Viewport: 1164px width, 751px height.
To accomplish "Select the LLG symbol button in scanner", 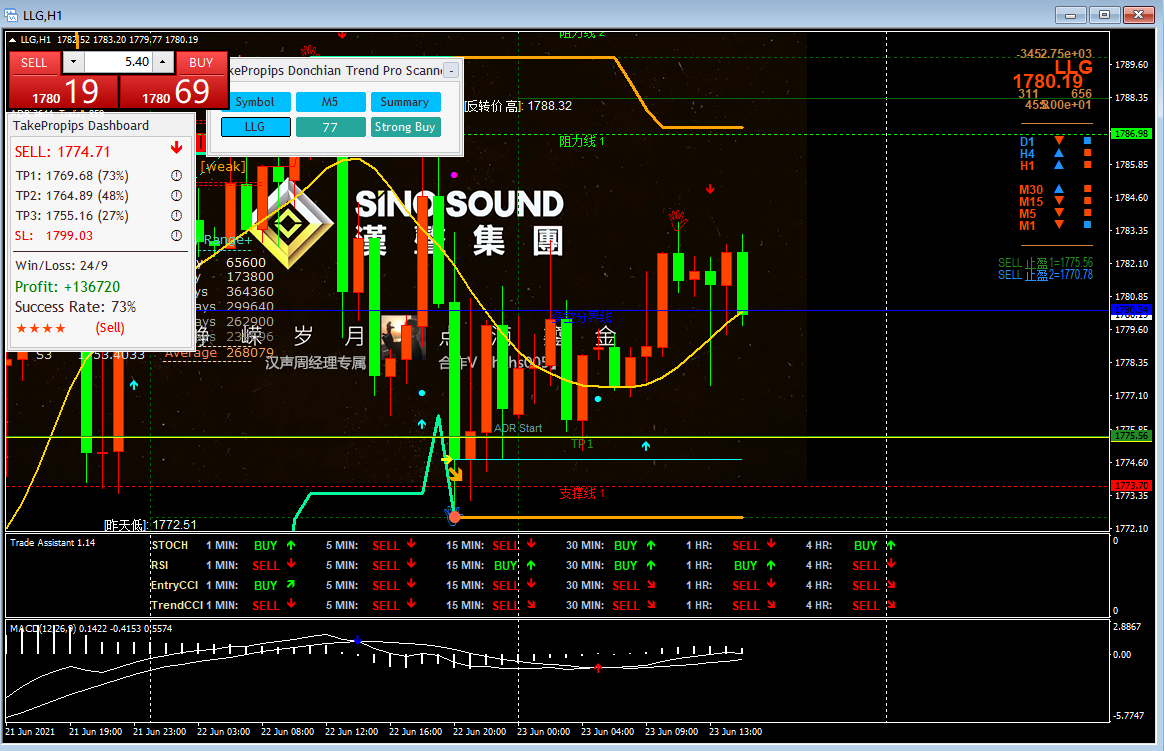I will tap(255, 127).
